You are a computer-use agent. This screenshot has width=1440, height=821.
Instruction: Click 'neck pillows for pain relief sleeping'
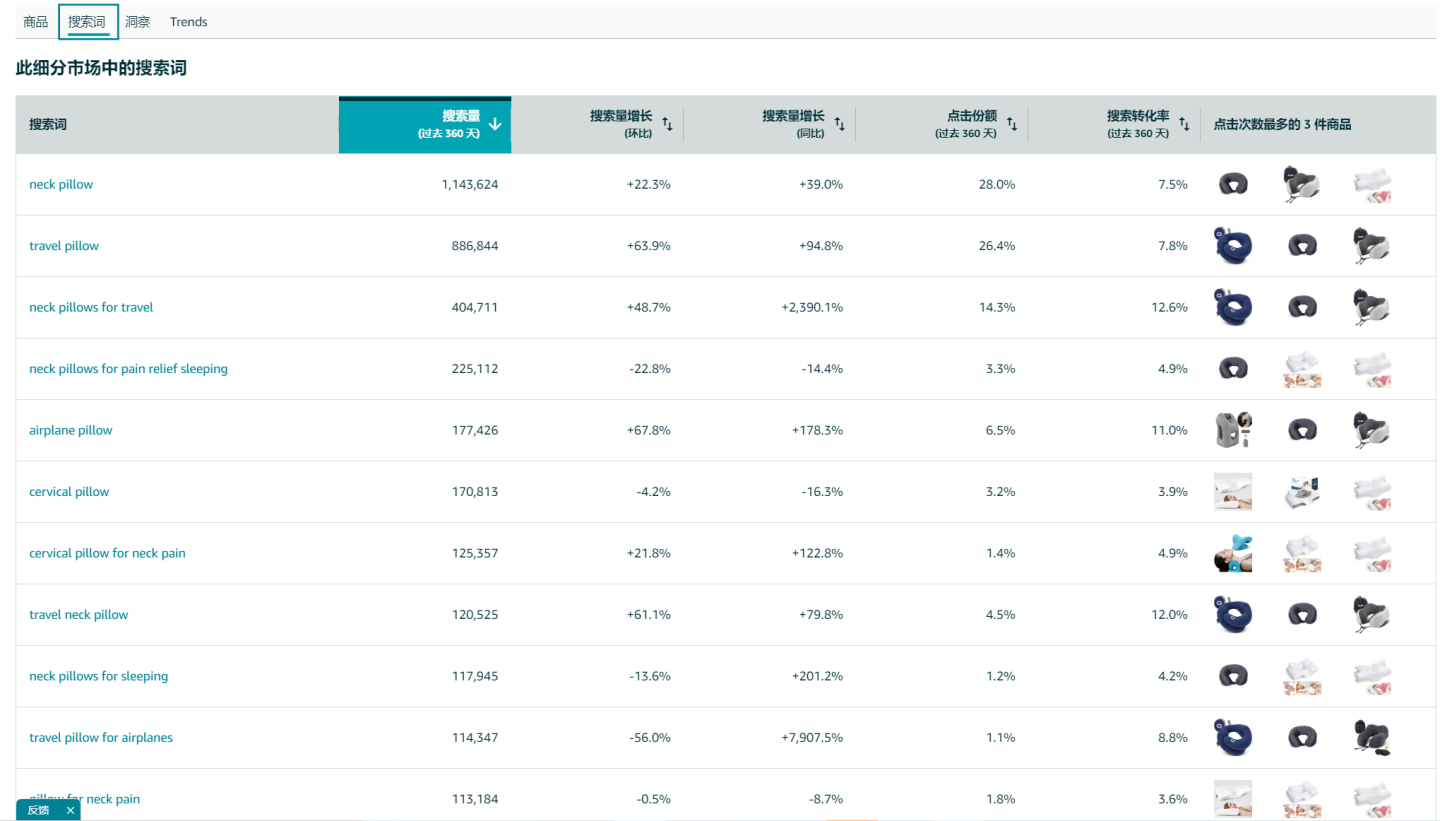[x=128, y=369]
